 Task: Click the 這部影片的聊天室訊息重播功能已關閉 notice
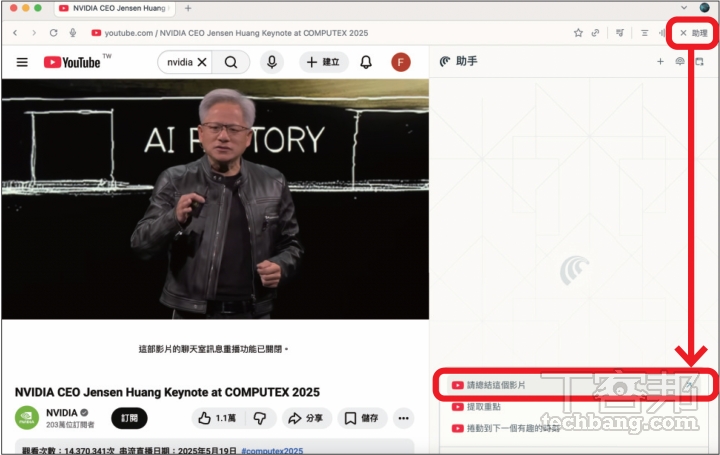coord(213,349)
